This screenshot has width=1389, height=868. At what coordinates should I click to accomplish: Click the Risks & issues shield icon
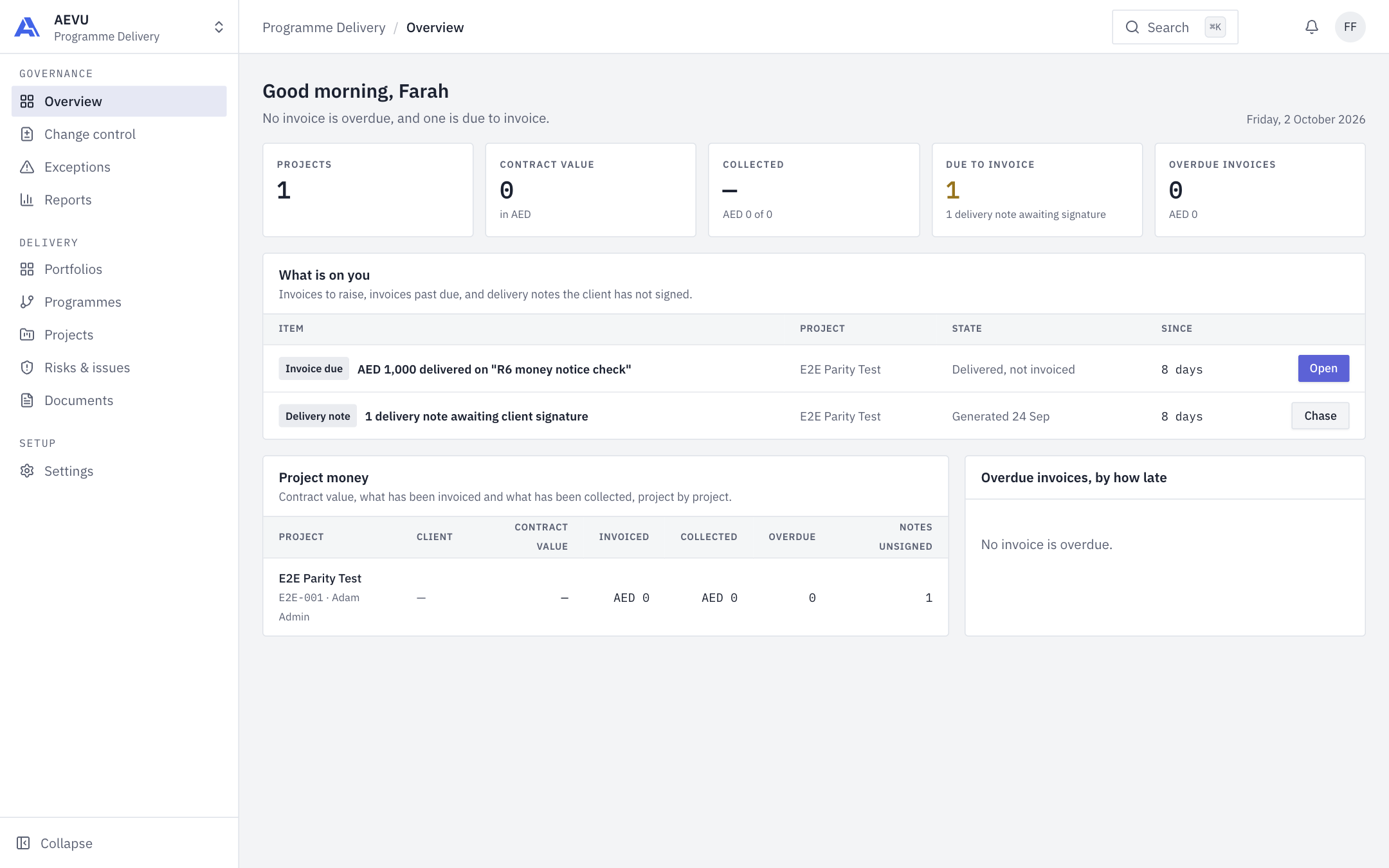27,368
